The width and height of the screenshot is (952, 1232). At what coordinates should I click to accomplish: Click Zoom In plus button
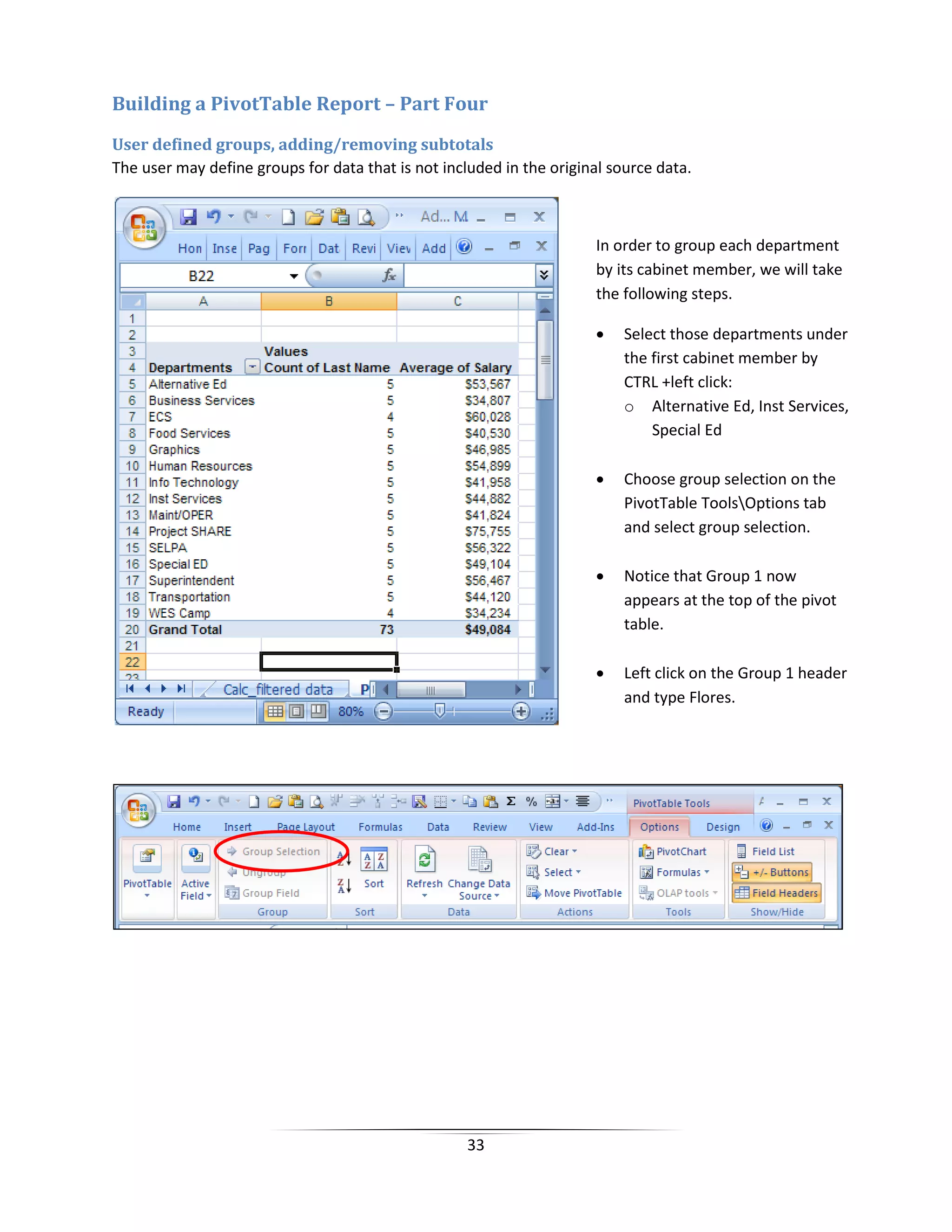(521, 711)
